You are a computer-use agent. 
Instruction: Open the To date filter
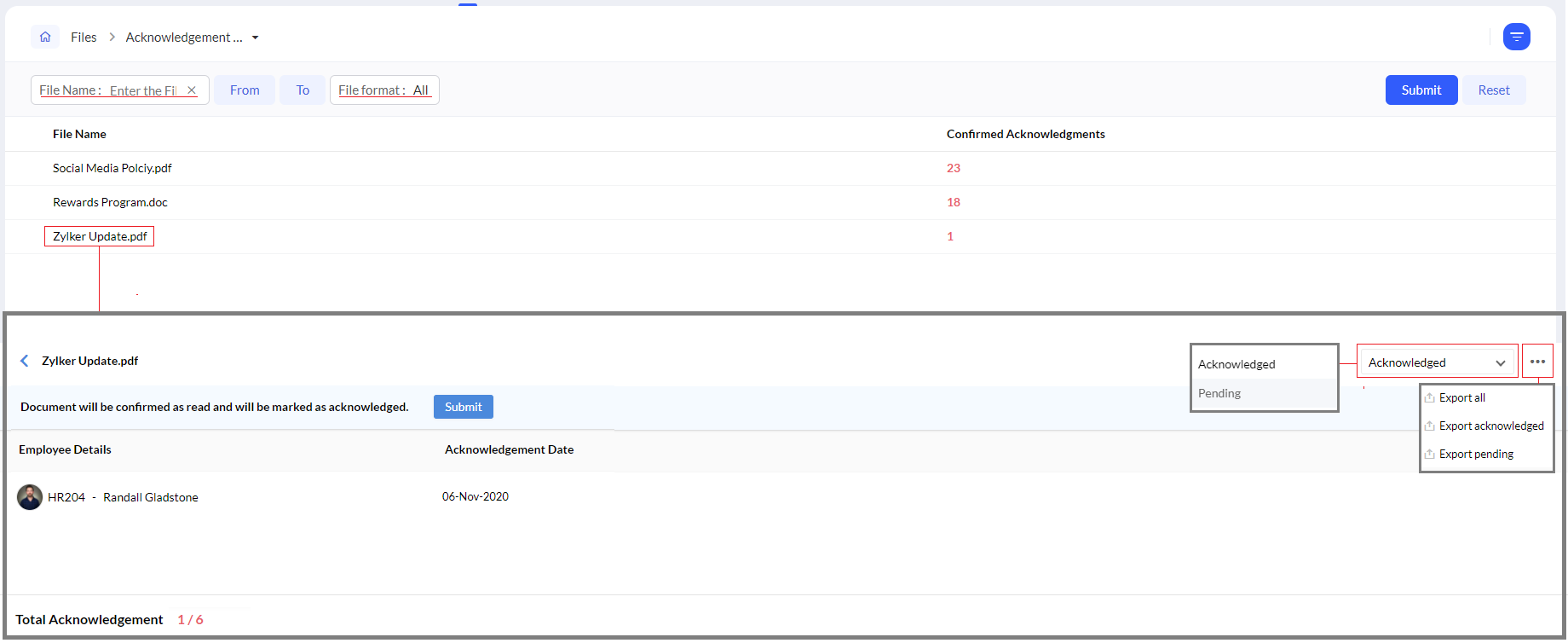tap(303, 90)
